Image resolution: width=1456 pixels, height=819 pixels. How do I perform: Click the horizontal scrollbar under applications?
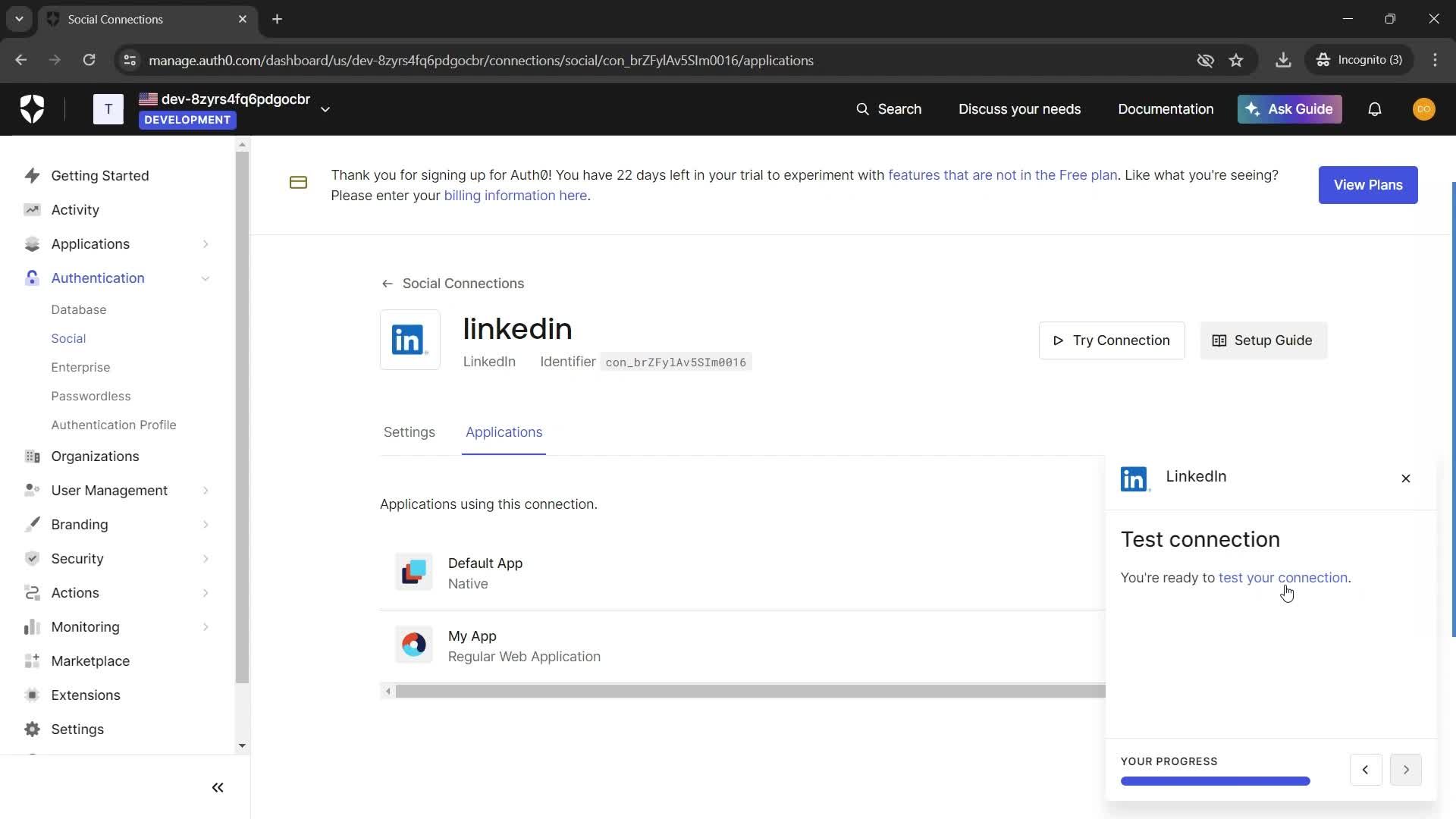click(750, 691)
